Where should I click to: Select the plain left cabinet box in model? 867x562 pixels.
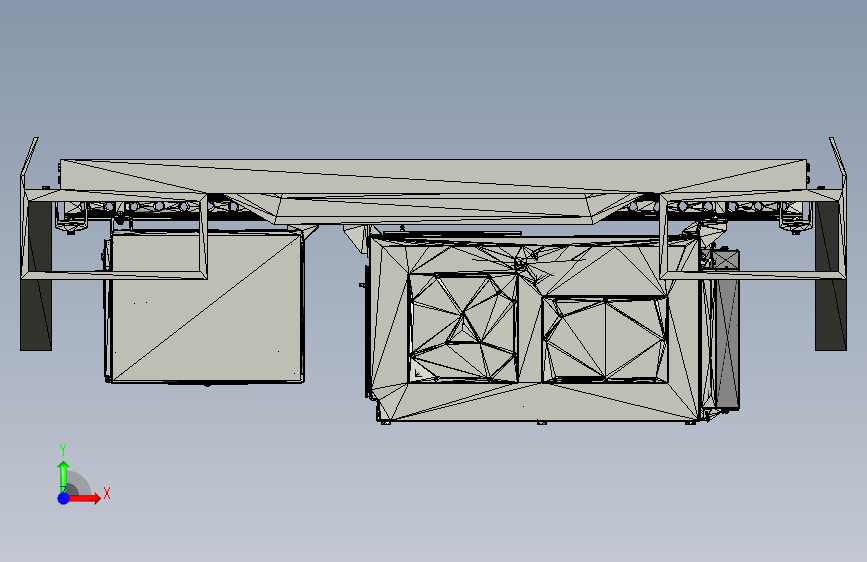pyautogui.click(x=206, y=307)
